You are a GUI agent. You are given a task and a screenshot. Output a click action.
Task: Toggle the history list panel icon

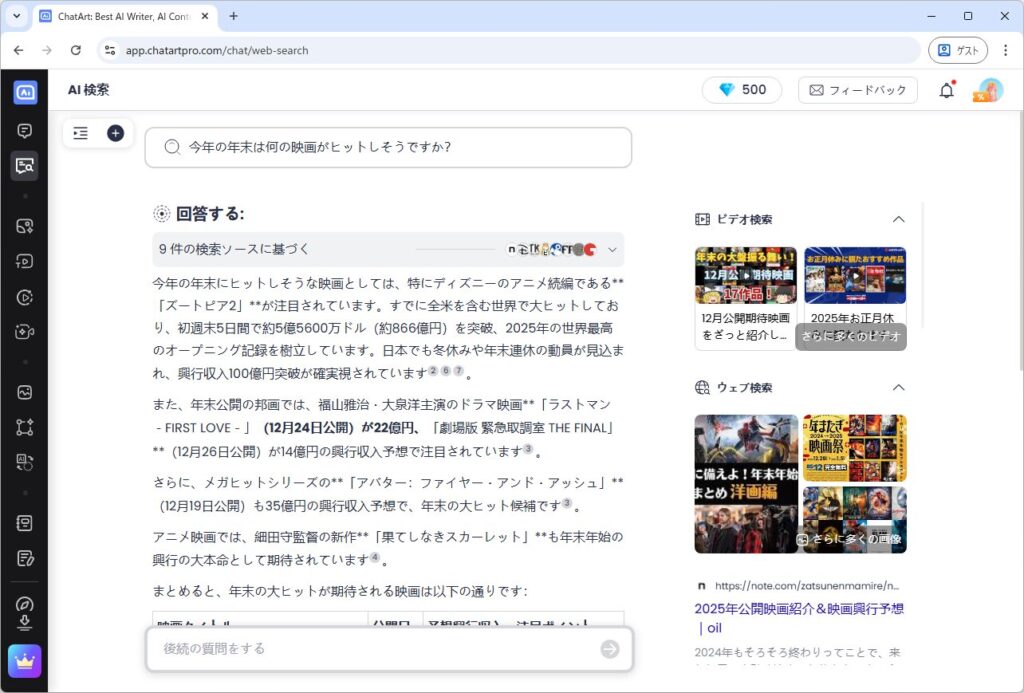[x=81, y=133]
